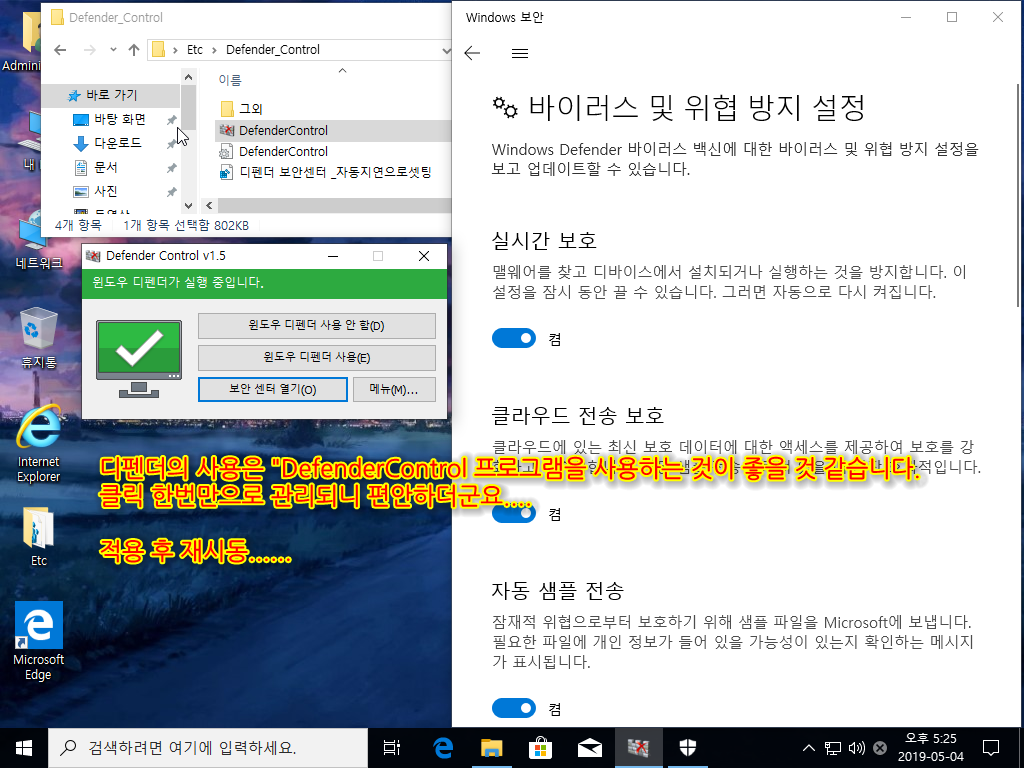This screenshot has height=768, width=1024.
Task: Turn off 실시간 보호 toggle
Action: [x=514, y=338]
